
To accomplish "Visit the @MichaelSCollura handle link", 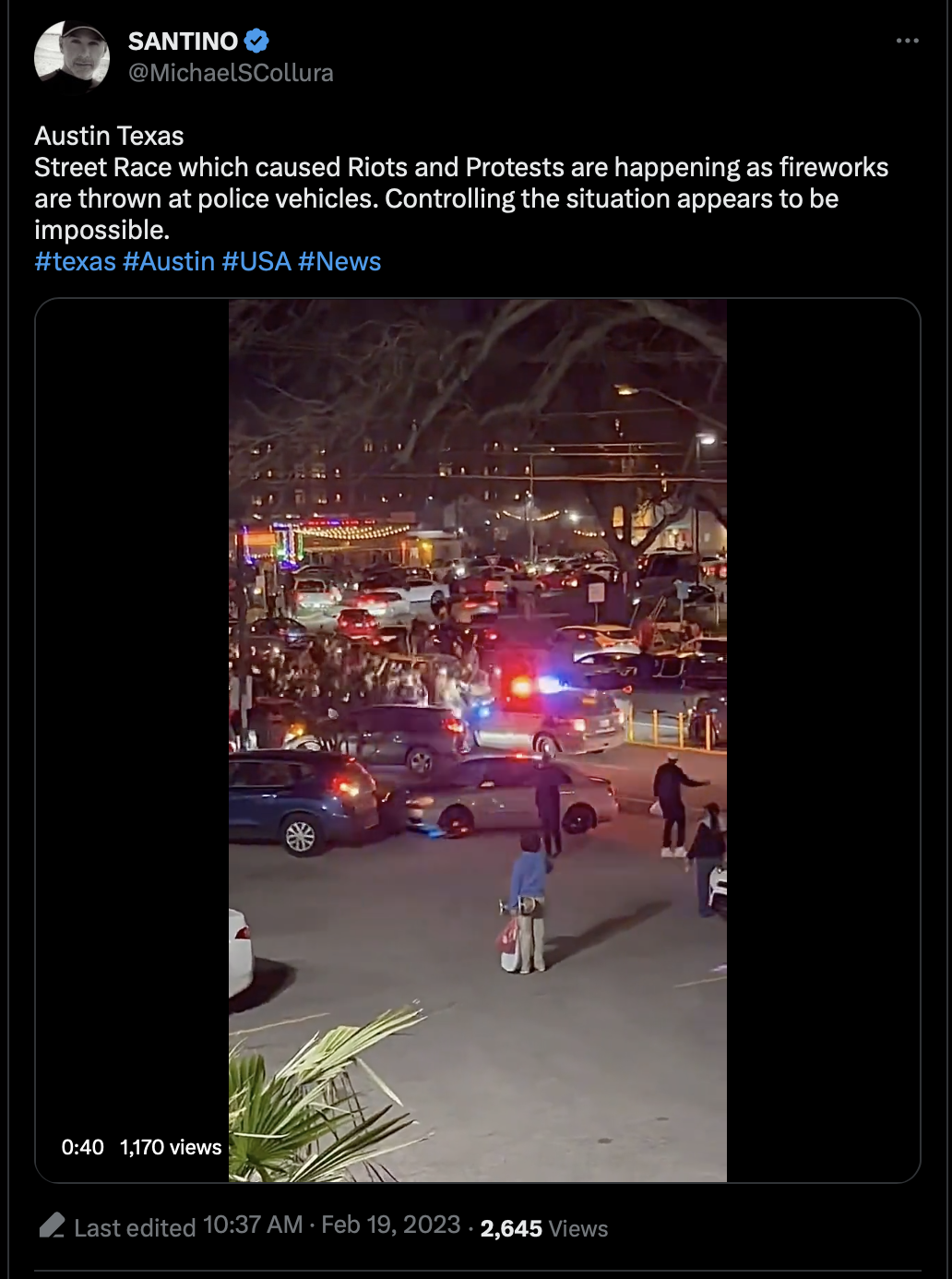I will coord(231,73).
